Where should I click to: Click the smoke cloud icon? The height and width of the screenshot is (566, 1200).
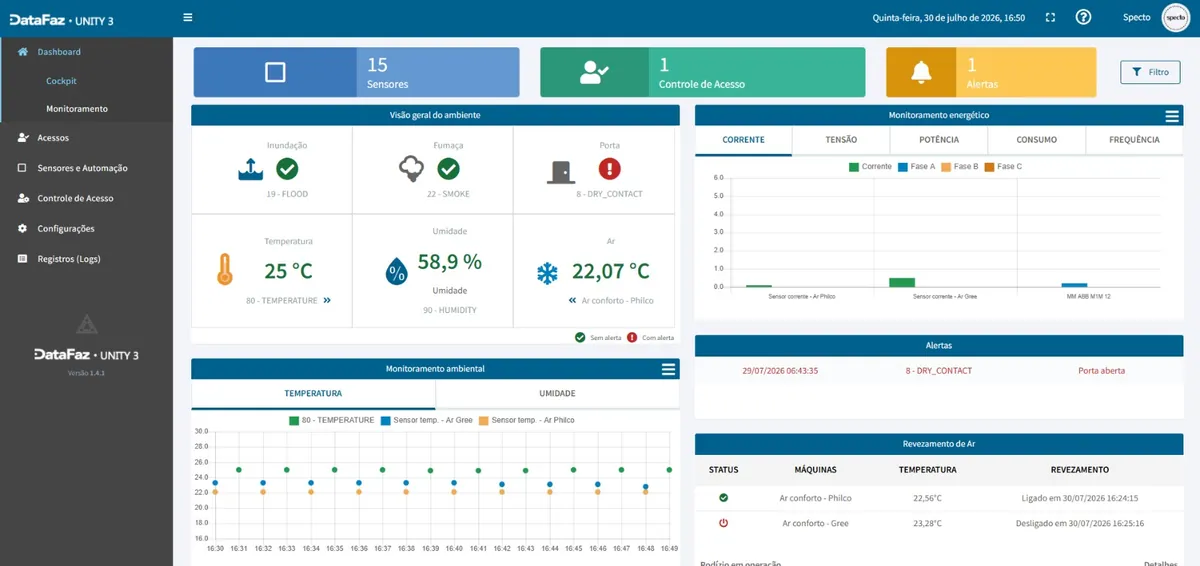[x=411, y=169]
